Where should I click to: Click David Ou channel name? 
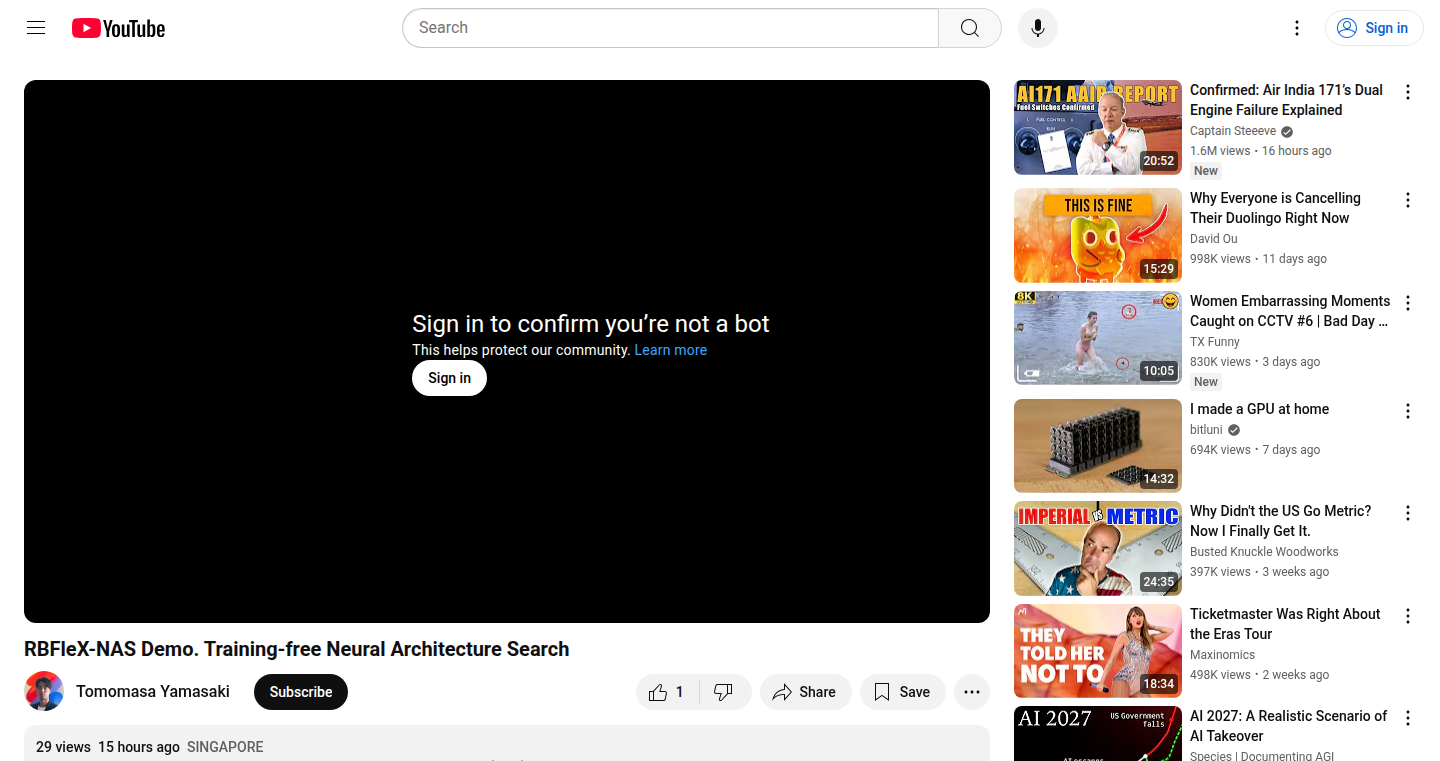pos(1214,239)
